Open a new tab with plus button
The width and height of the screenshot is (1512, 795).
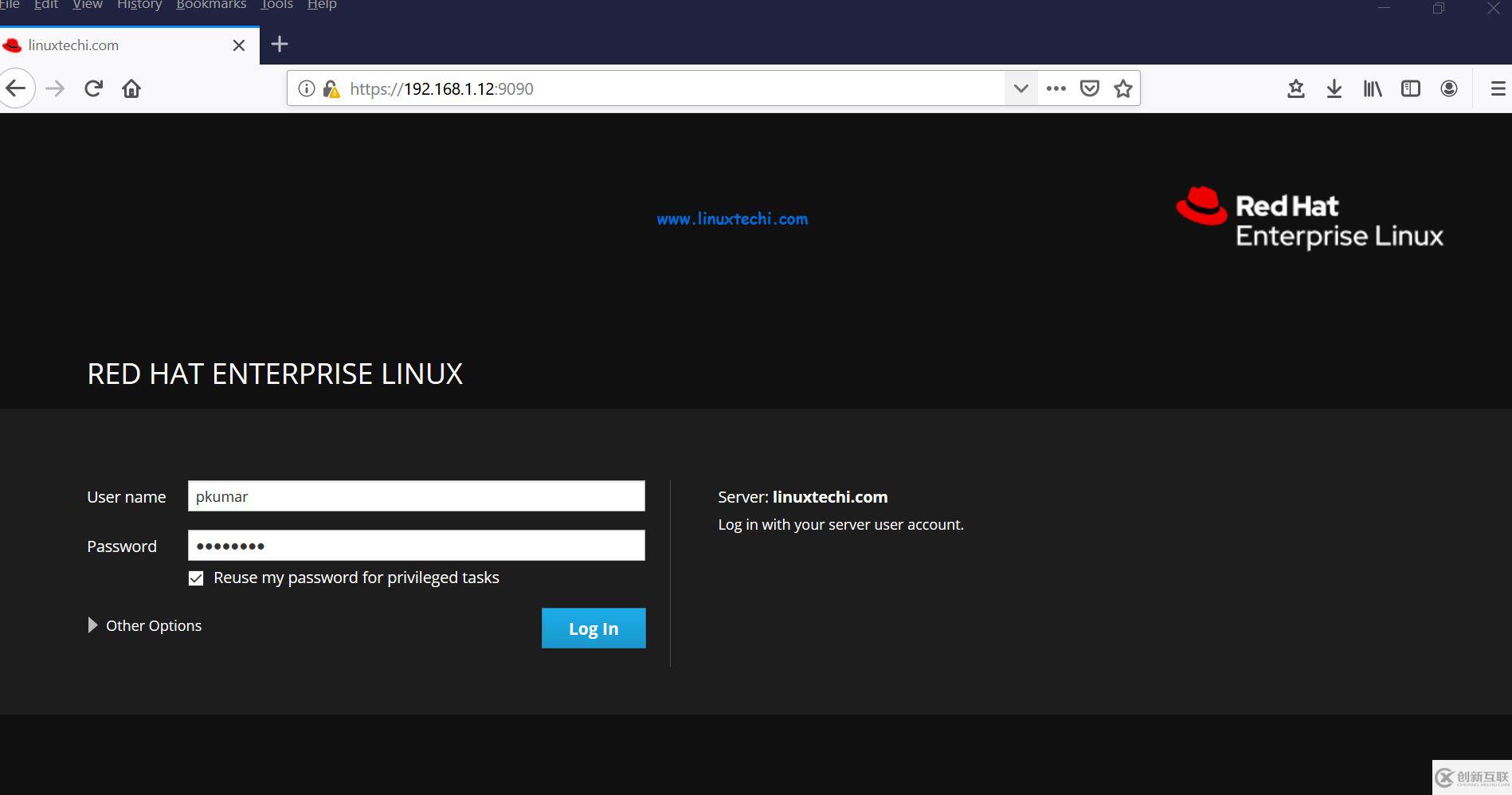coord(280,44)
